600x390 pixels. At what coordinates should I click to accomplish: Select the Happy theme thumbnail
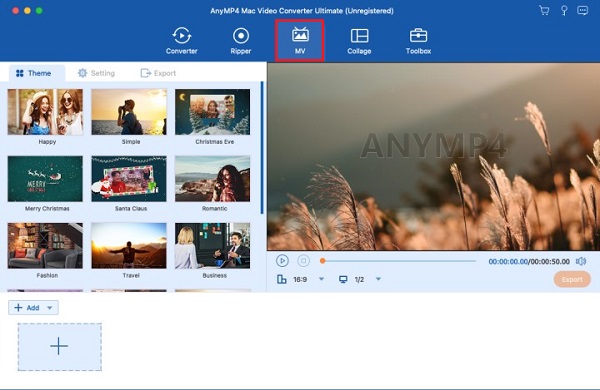click(45, 112)
